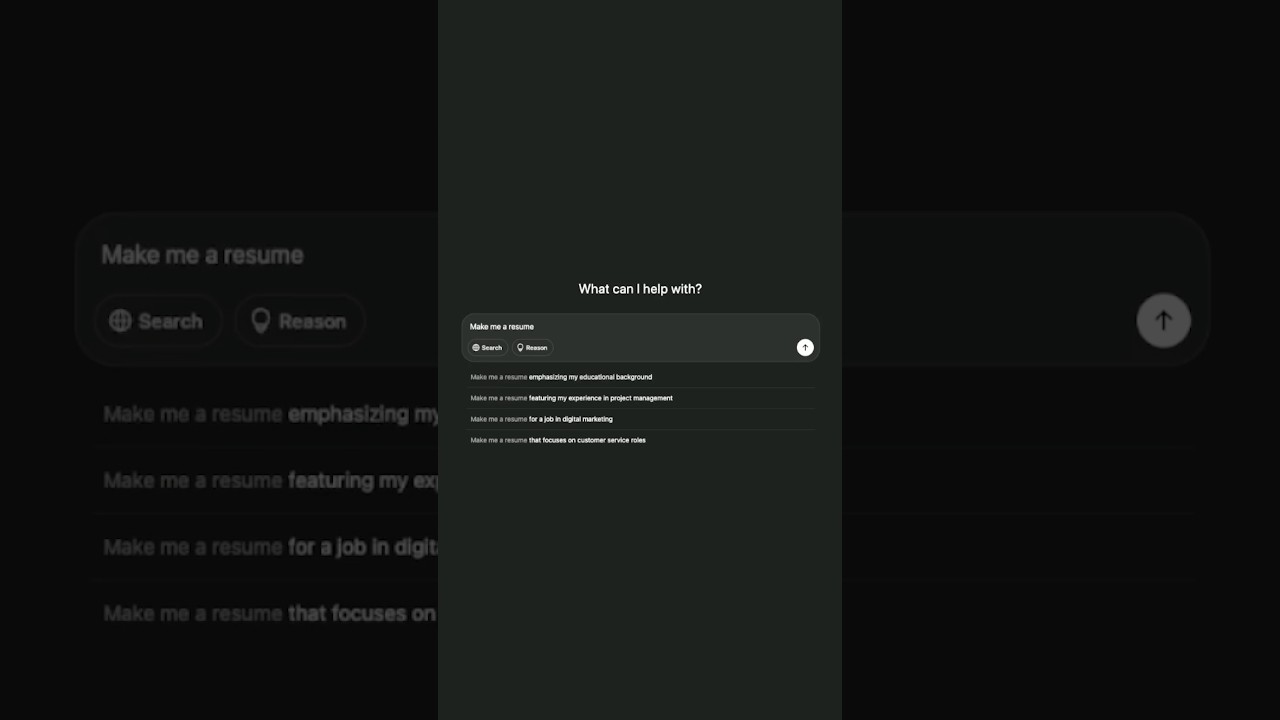Click the 'What can I help with?' heading
Screen dimensions: 1280x720
[x=640, y=289]
